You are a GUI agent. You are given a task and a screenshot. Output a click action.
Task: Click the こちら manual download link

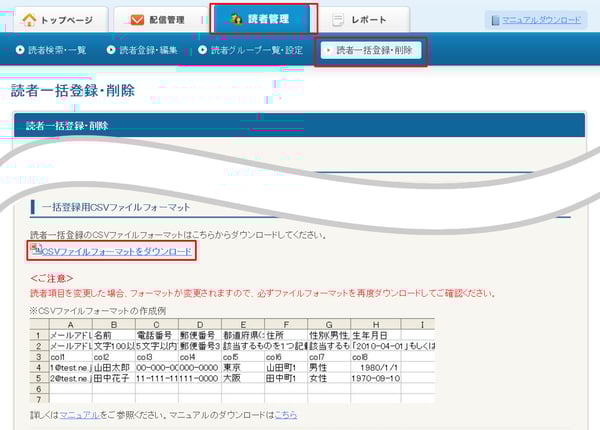pos(285,415)
